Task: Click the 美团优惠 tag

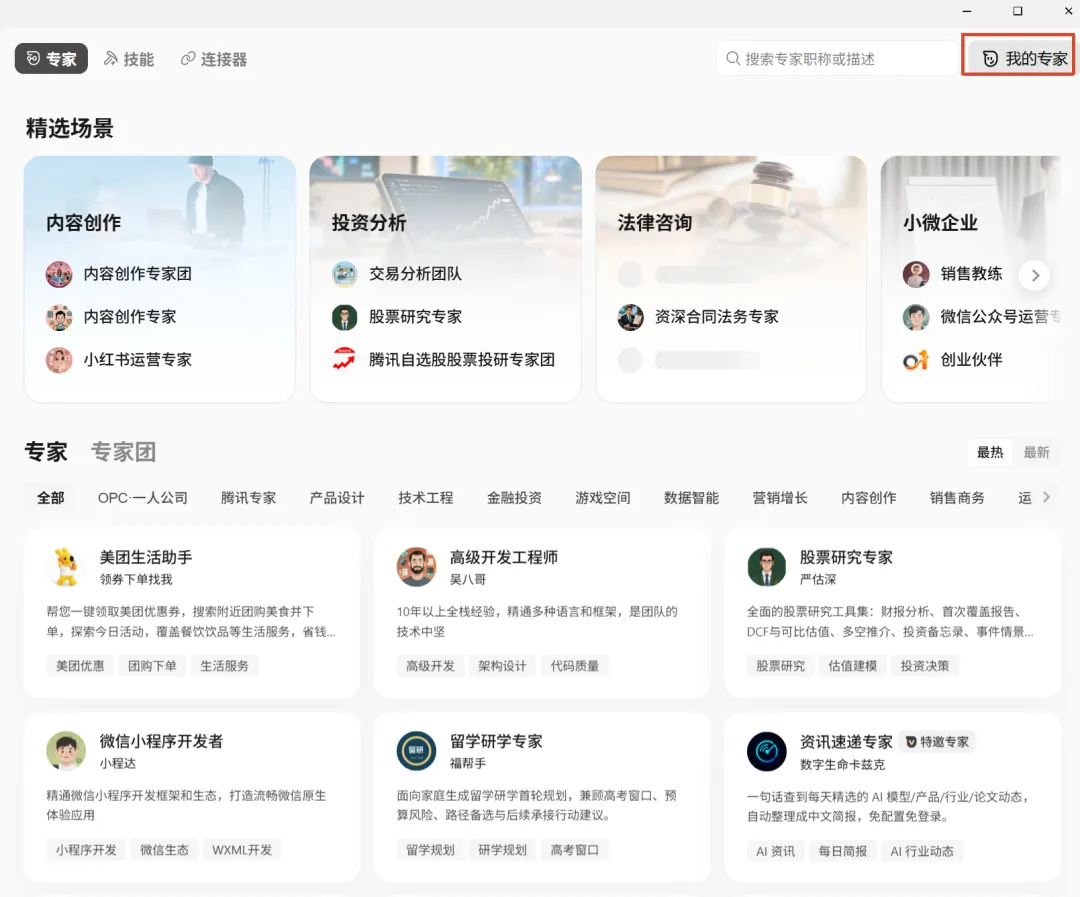Action: 80,666
